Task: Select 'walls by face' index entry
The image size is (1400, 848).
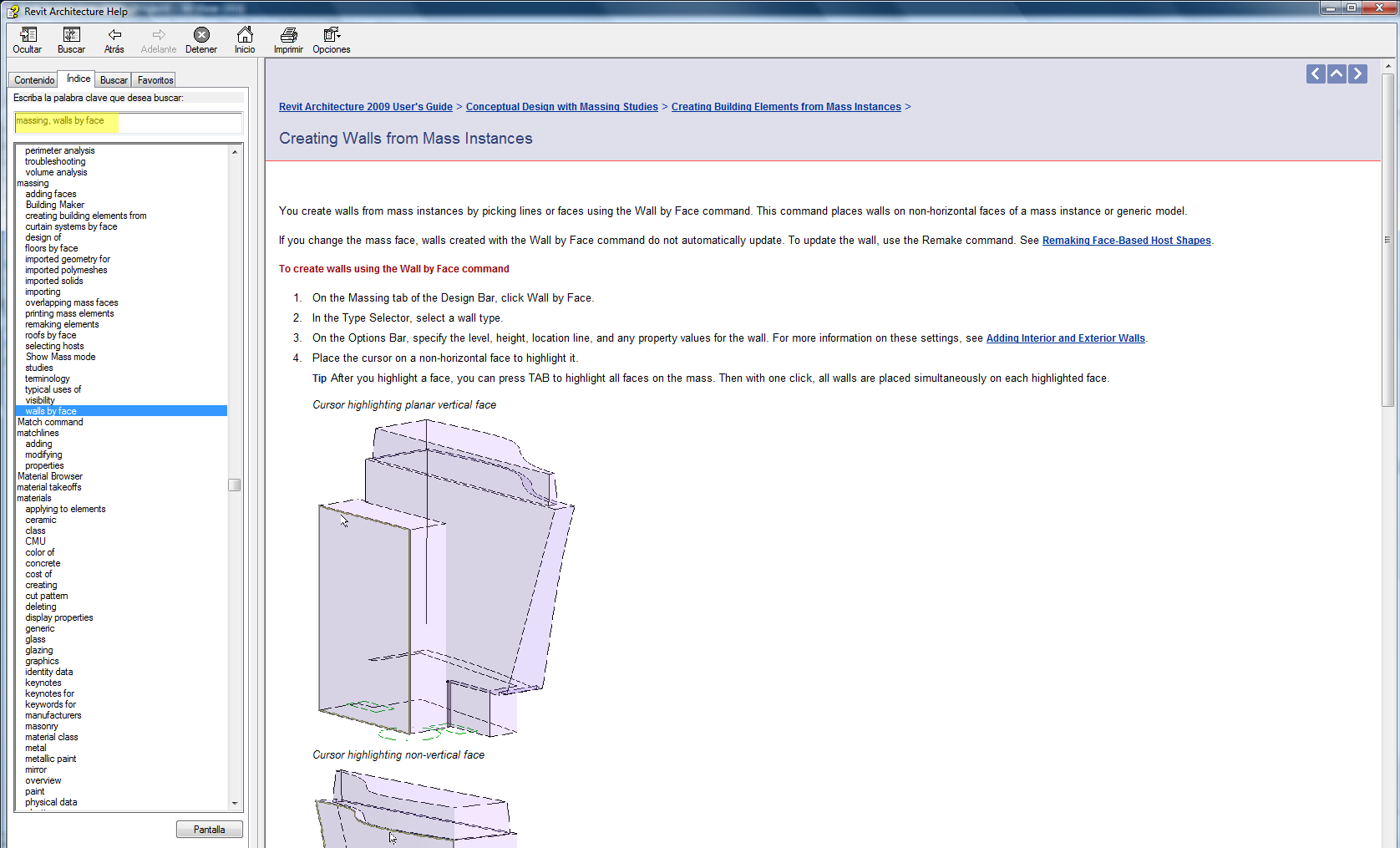Action: 51,411
